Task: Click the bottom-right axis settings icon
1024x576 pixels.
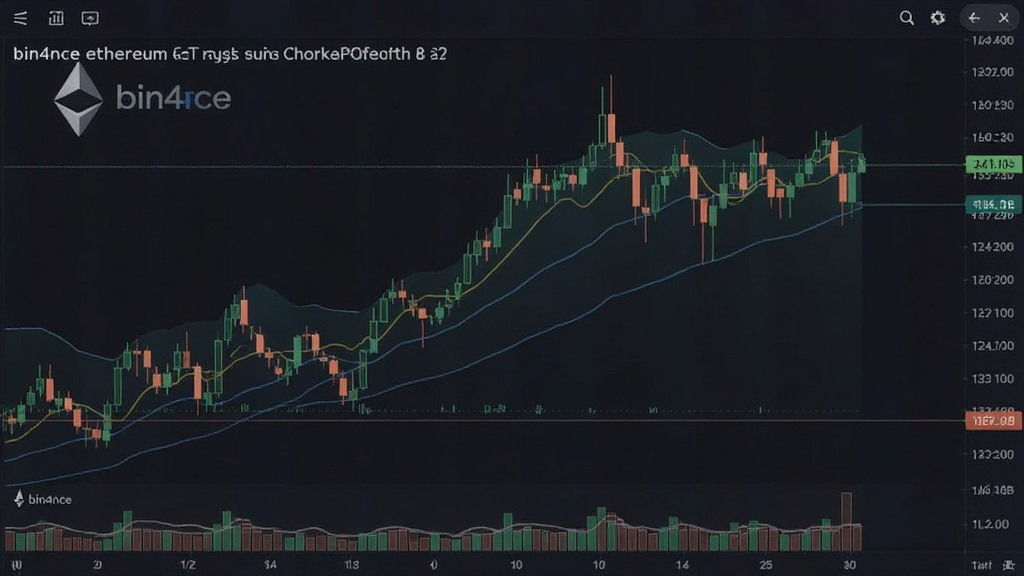Action: [1009, 565]
